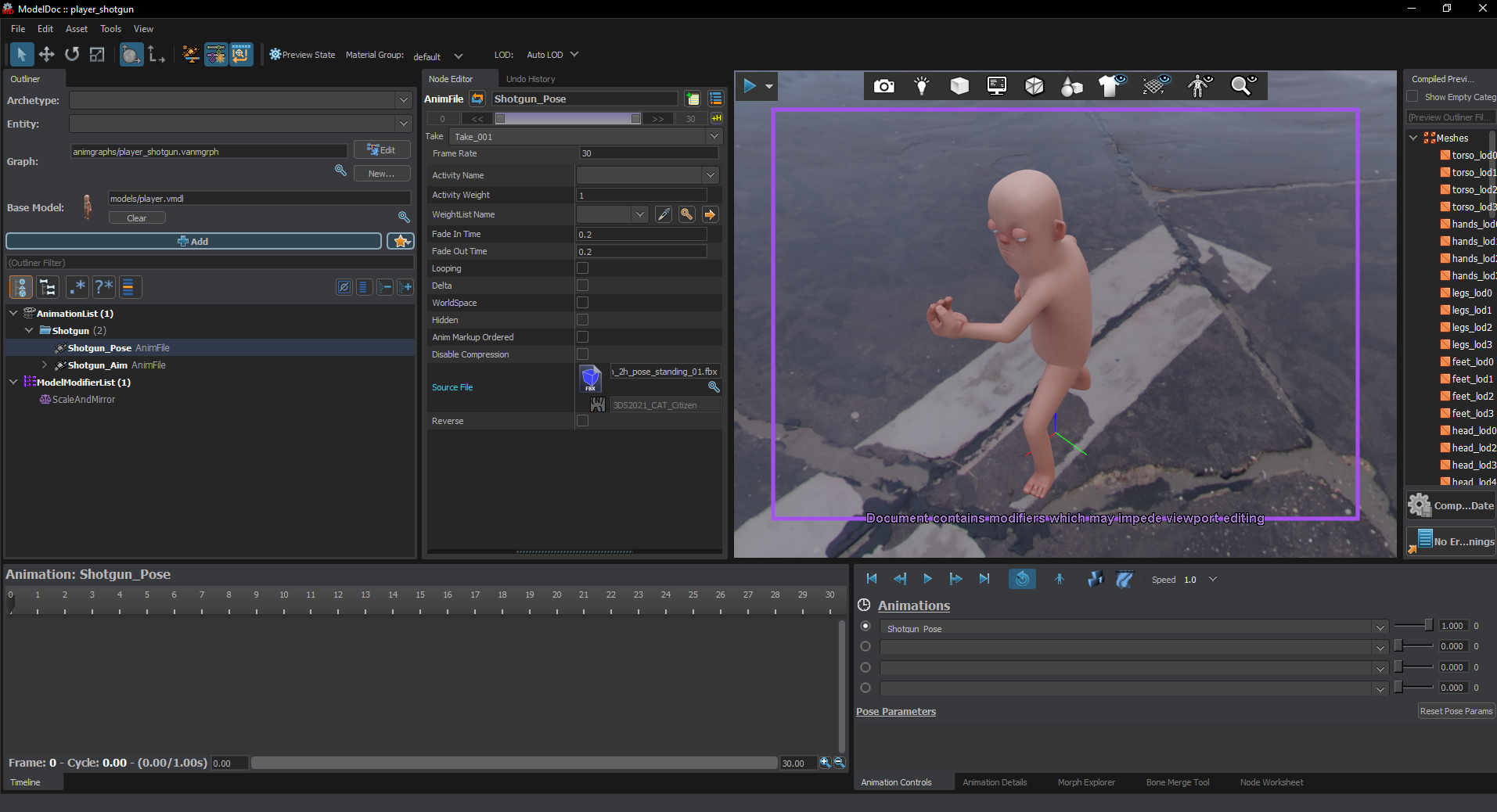Click the frame input field showing 0.00
Screen dimensions: 1497x812
click(228, 763)
